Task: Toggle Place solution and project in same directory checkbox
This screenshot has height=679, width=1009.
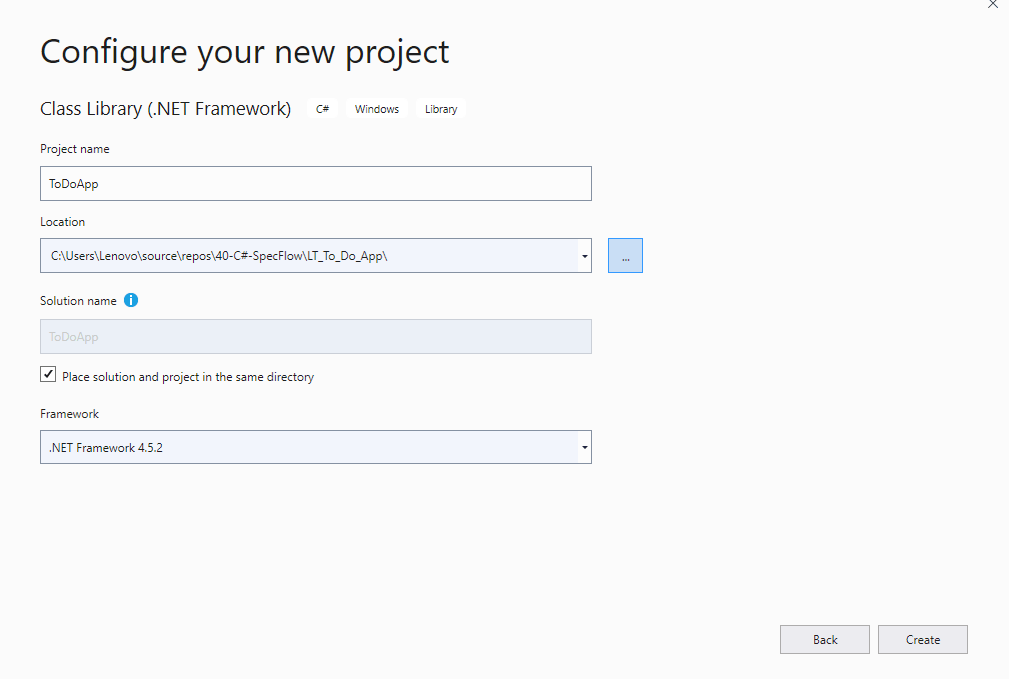Action: click(48, 374)
